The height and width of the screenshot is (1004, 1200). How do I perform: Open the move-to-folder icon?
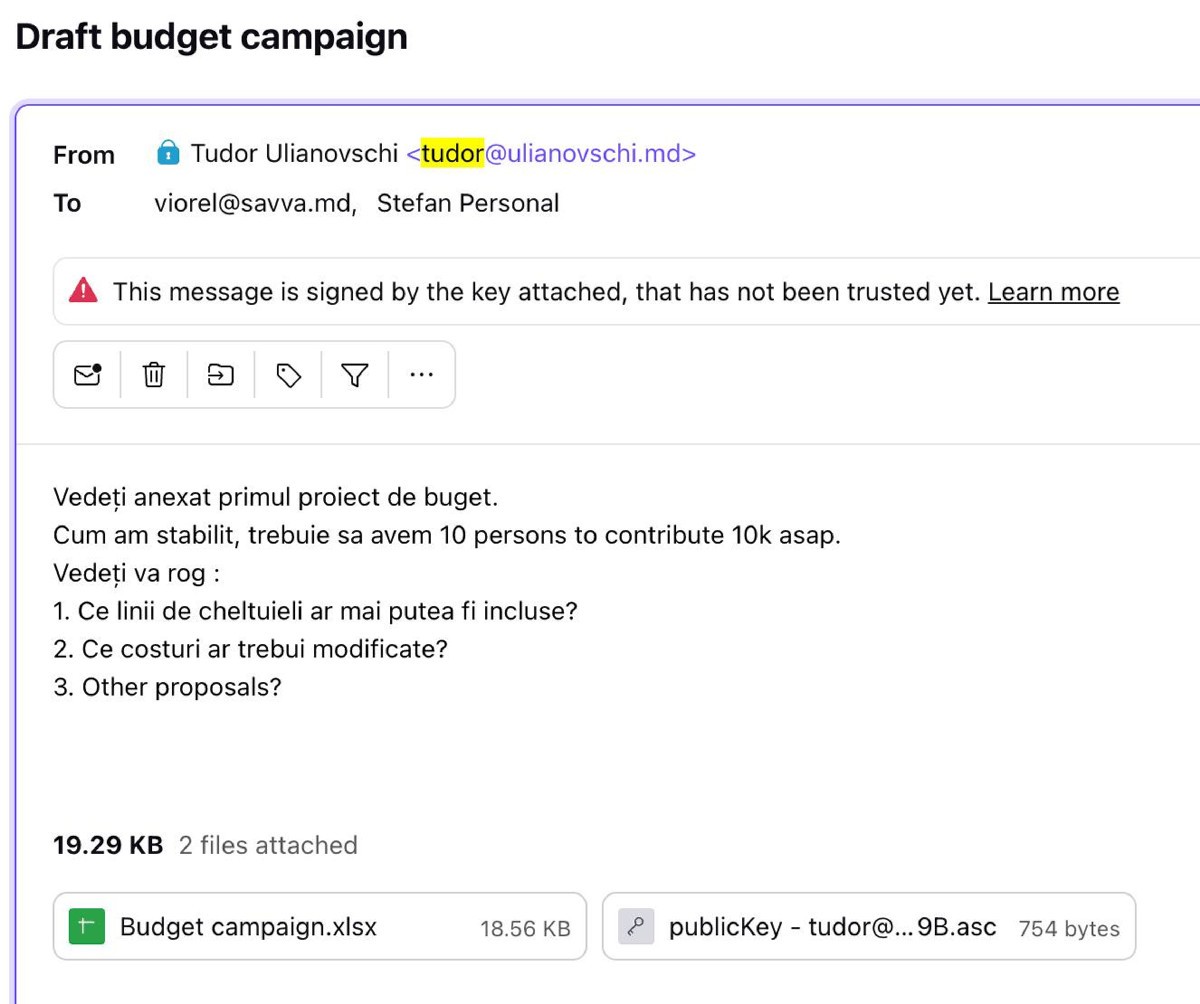220,375
